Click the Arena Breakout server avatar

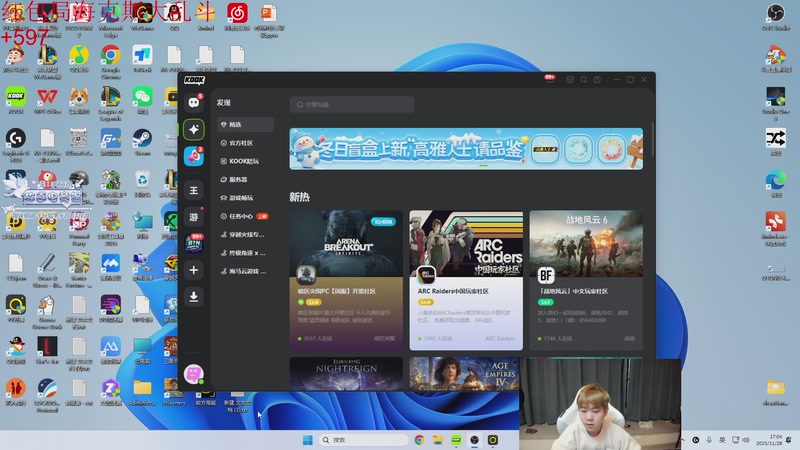[306, 275]
